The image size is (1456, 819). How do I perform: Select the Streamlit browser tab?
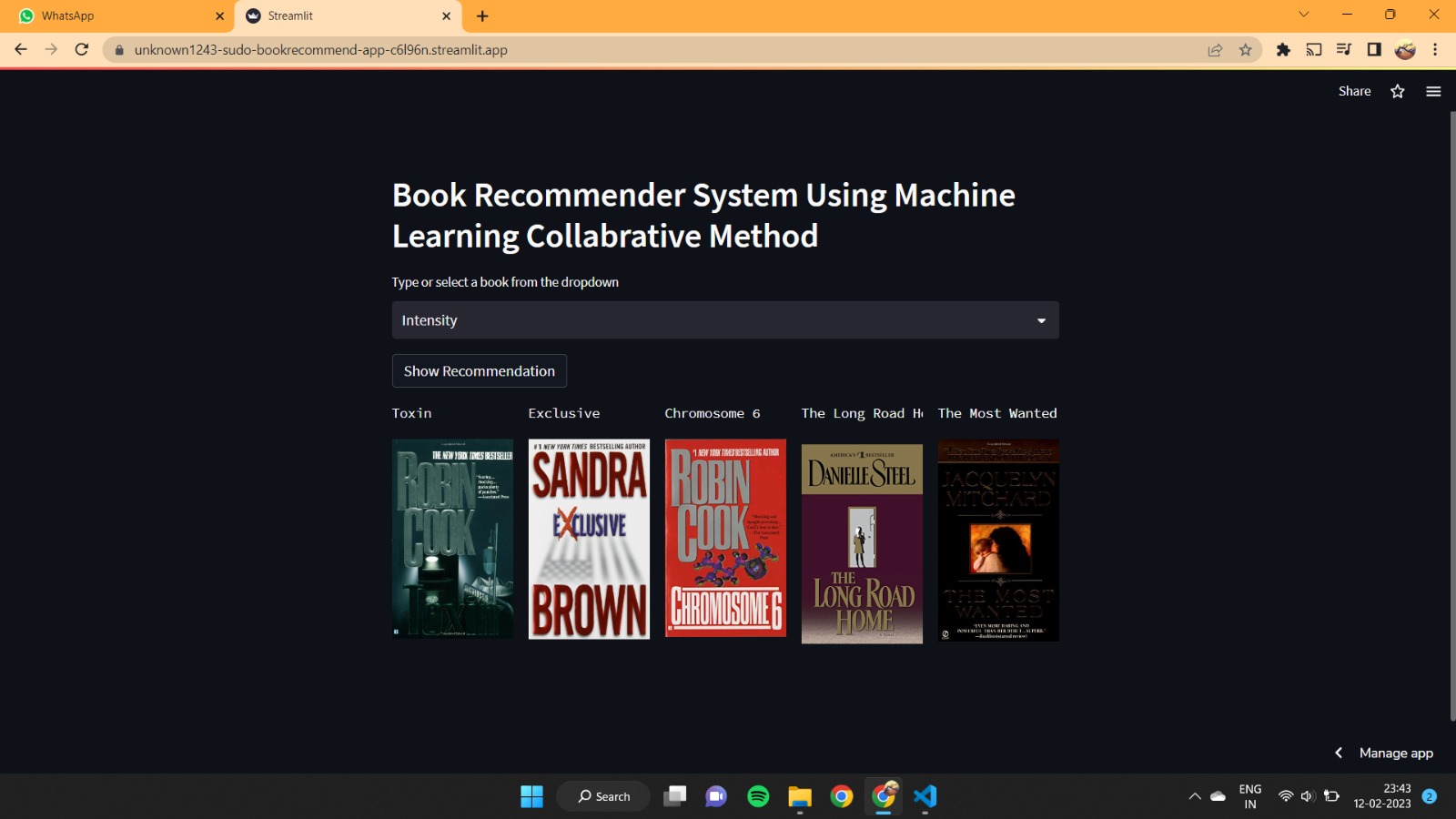tap(346, 15)
